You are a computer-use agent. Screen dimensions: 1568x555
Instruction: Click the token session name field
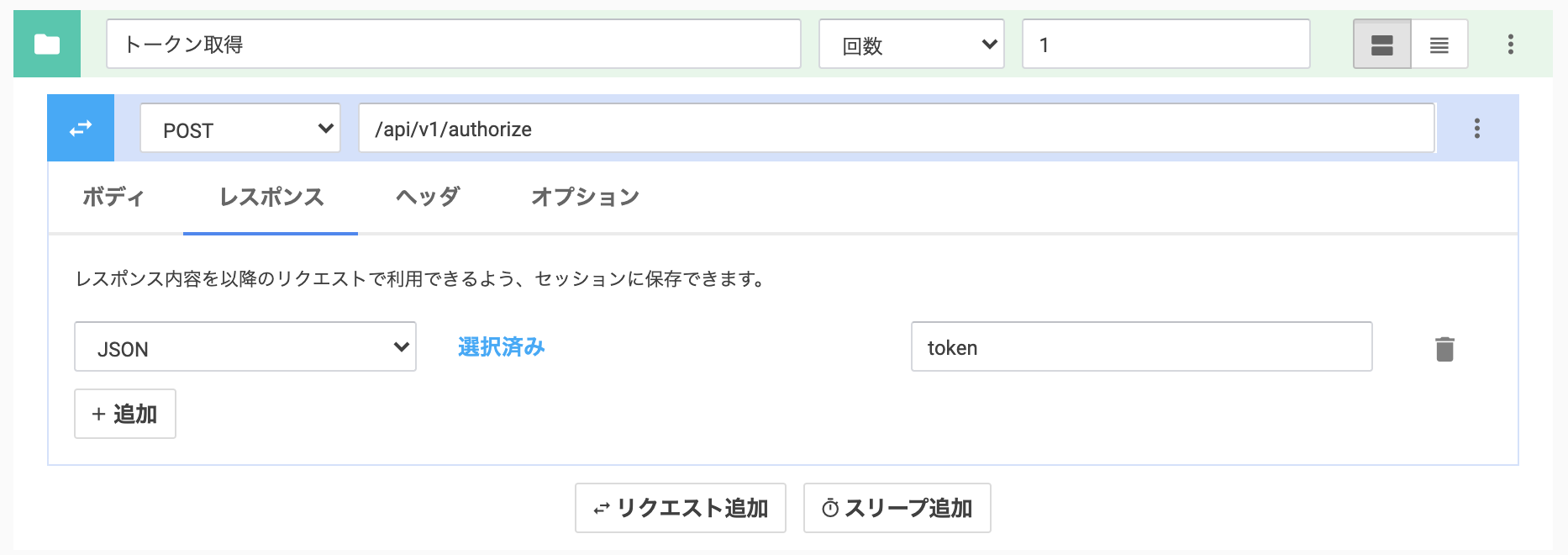click(1141, 346)
